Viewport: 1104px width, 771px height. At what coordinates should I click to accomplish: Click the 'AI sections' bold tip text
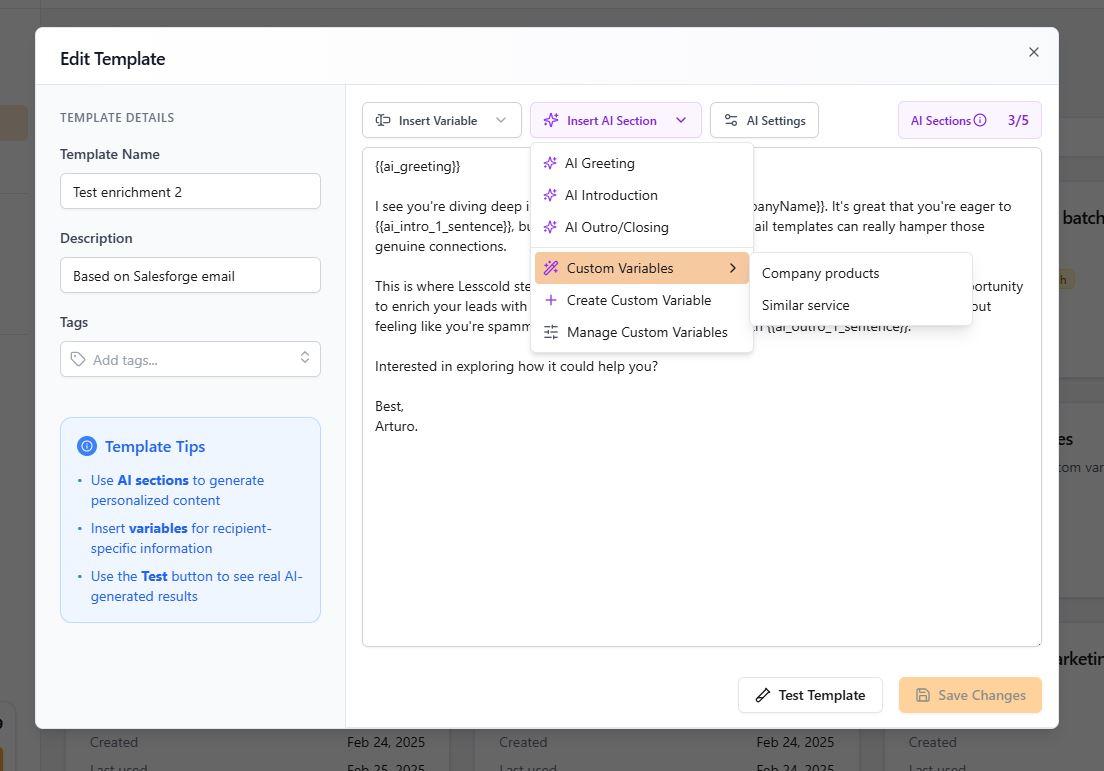pyautogui.click(x=153, y=480)
